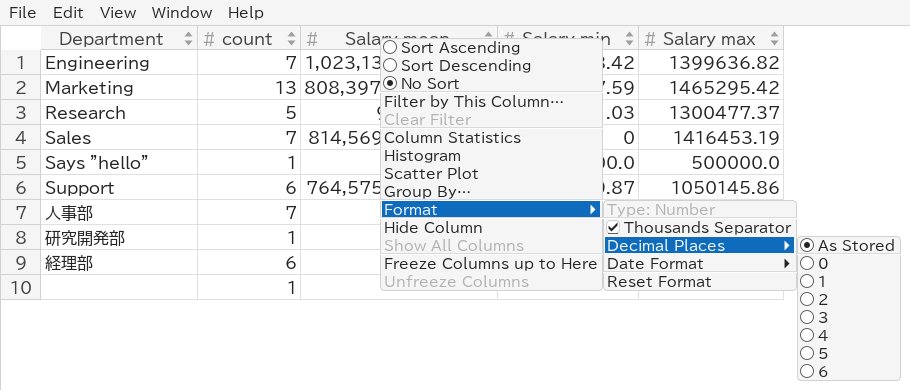The height and width of the screenshot is (390, 910).
Task: Select As Stored decimal option
Action: [849, 245]
